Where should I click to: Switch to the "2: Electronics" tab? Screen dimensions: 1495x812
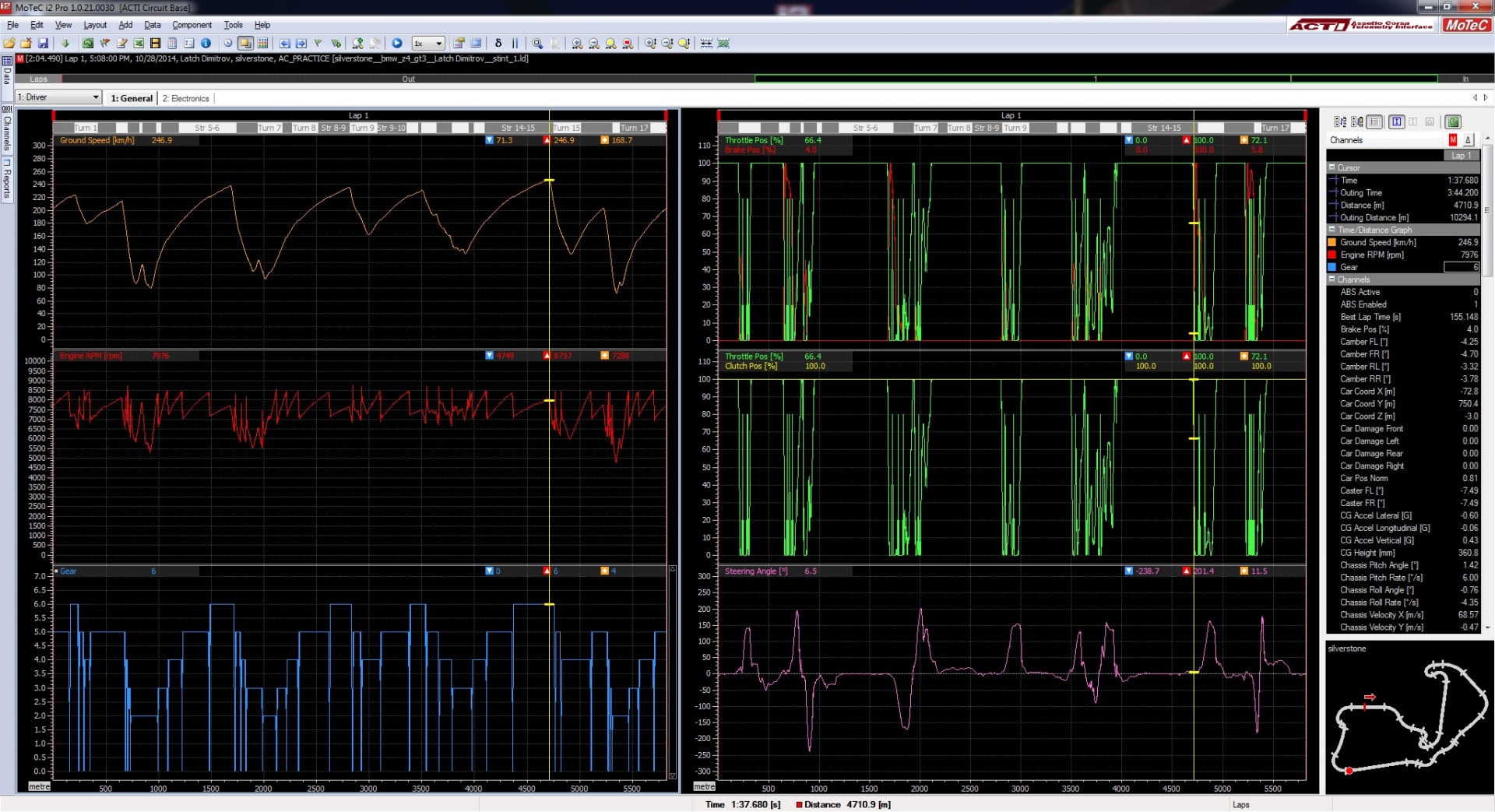coord(186,98)
